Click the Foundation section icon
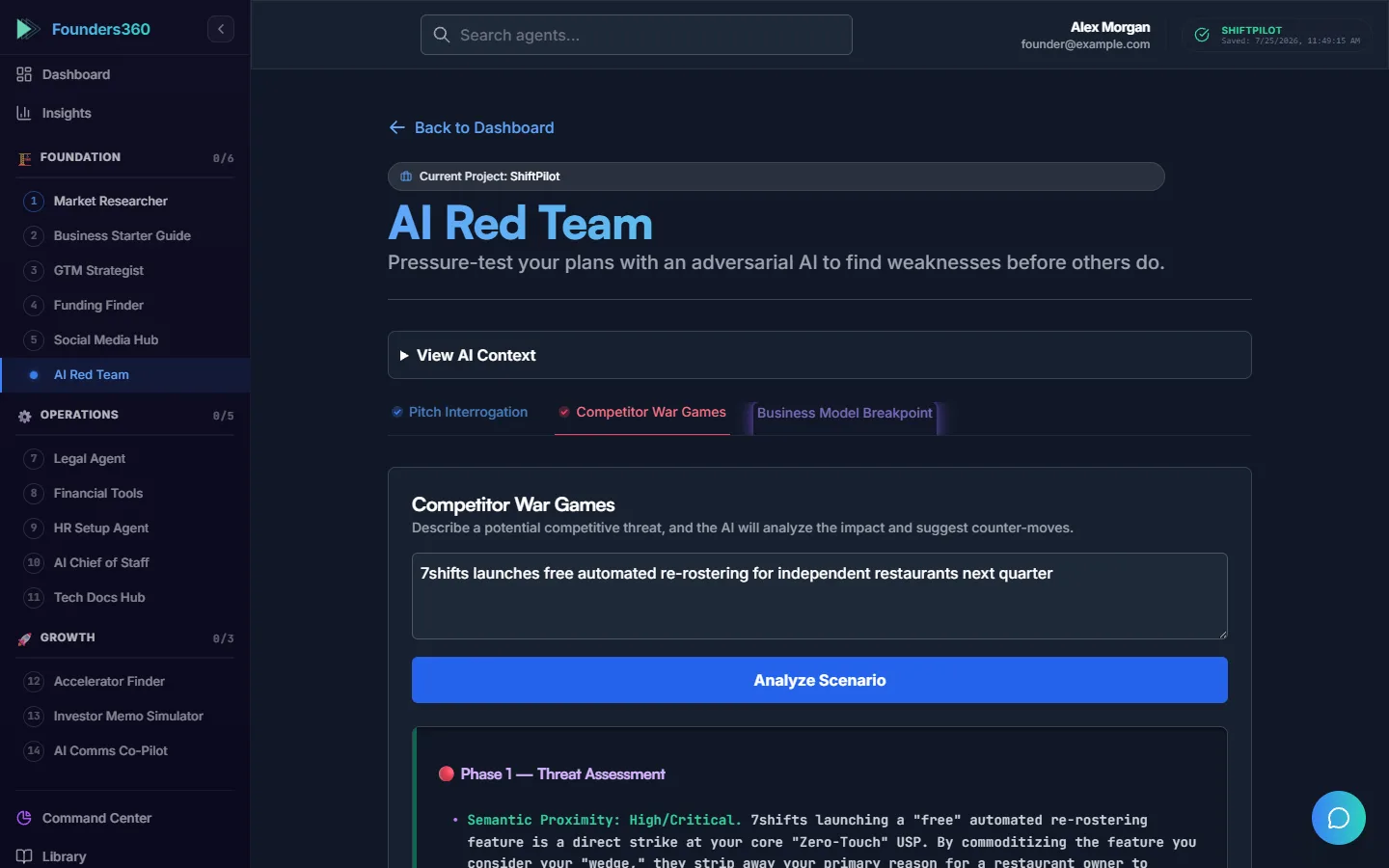 25,158
